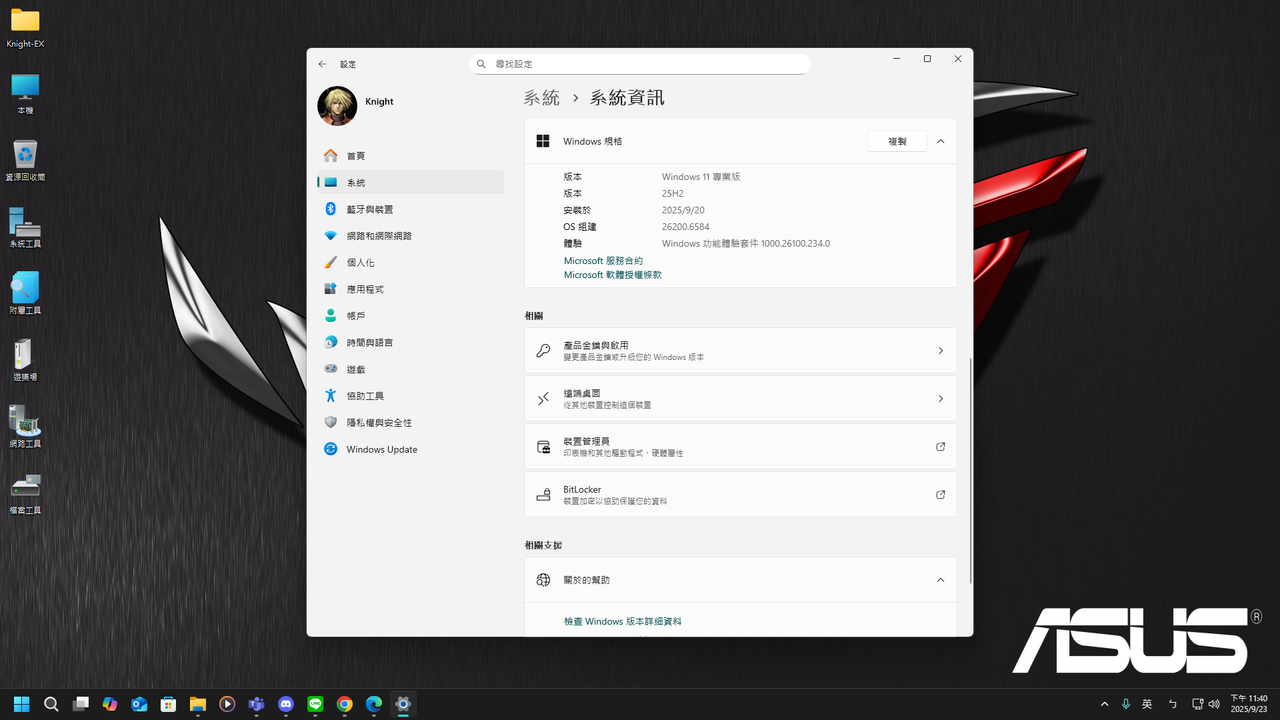Select the 附屬工具 desktop icon
This screenshot has width=1280, height=720.
[25, 294]
